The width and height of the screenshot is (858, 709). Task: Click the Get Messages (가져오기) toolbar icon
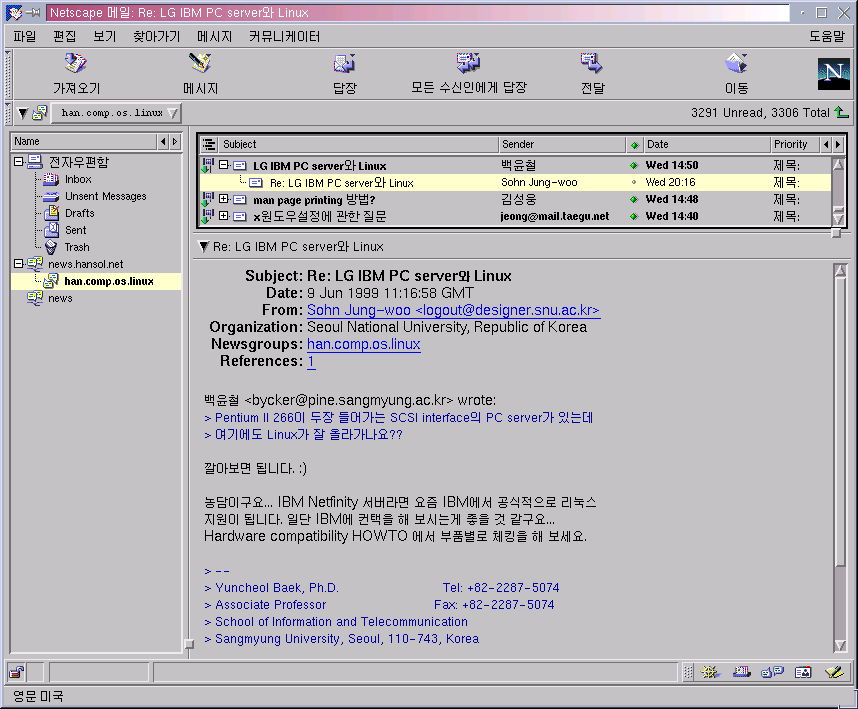point(76,65)
